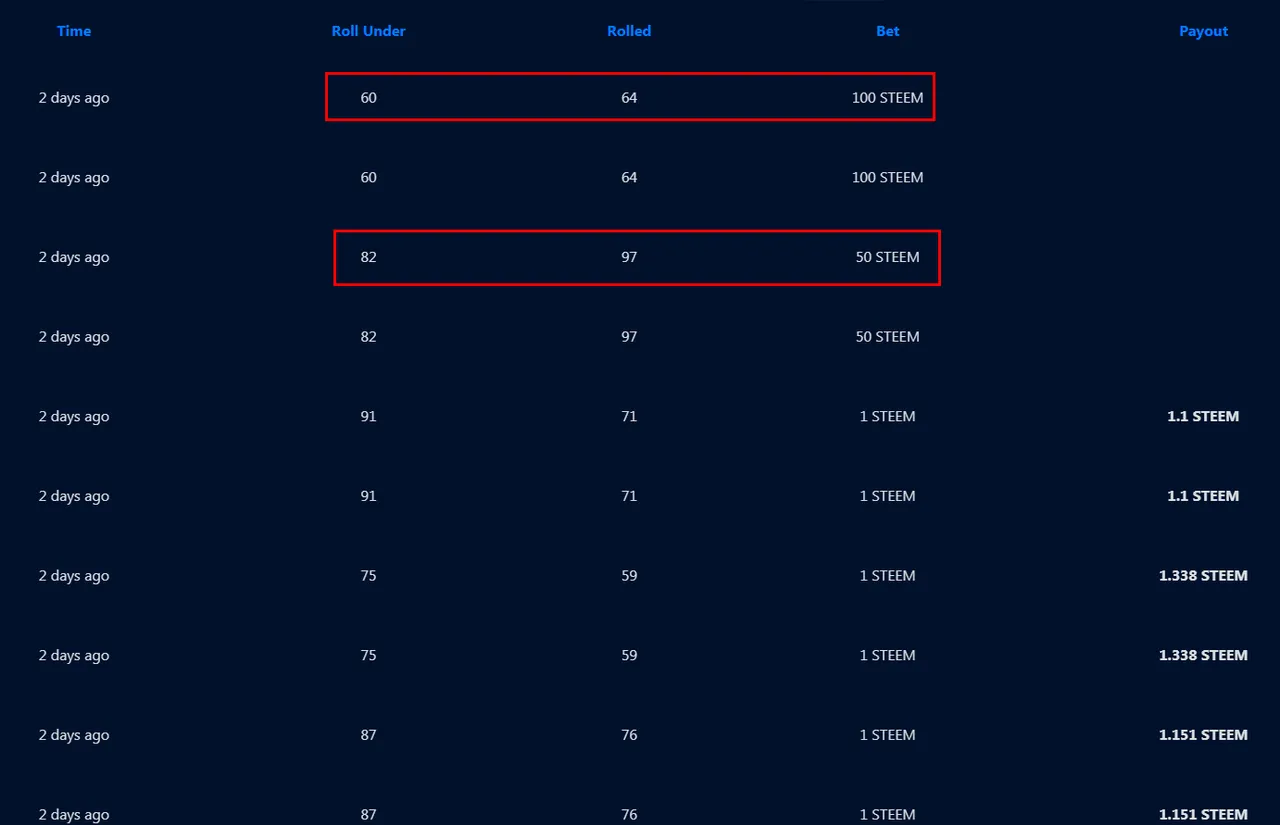
Task: Click Rolled value 64 inside red box
Action: click(629, 98)
